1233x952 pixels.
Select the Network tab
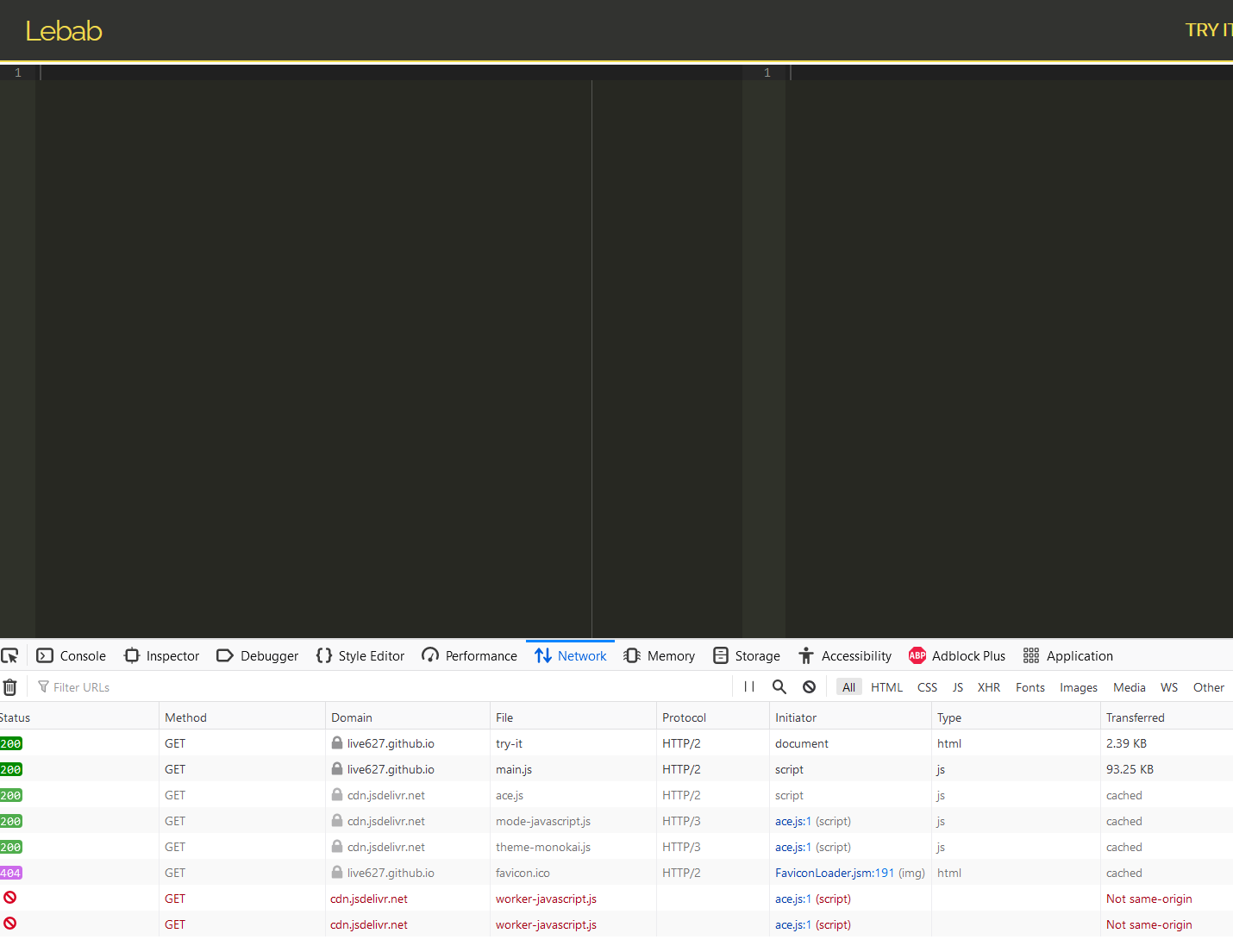[570, 656]
